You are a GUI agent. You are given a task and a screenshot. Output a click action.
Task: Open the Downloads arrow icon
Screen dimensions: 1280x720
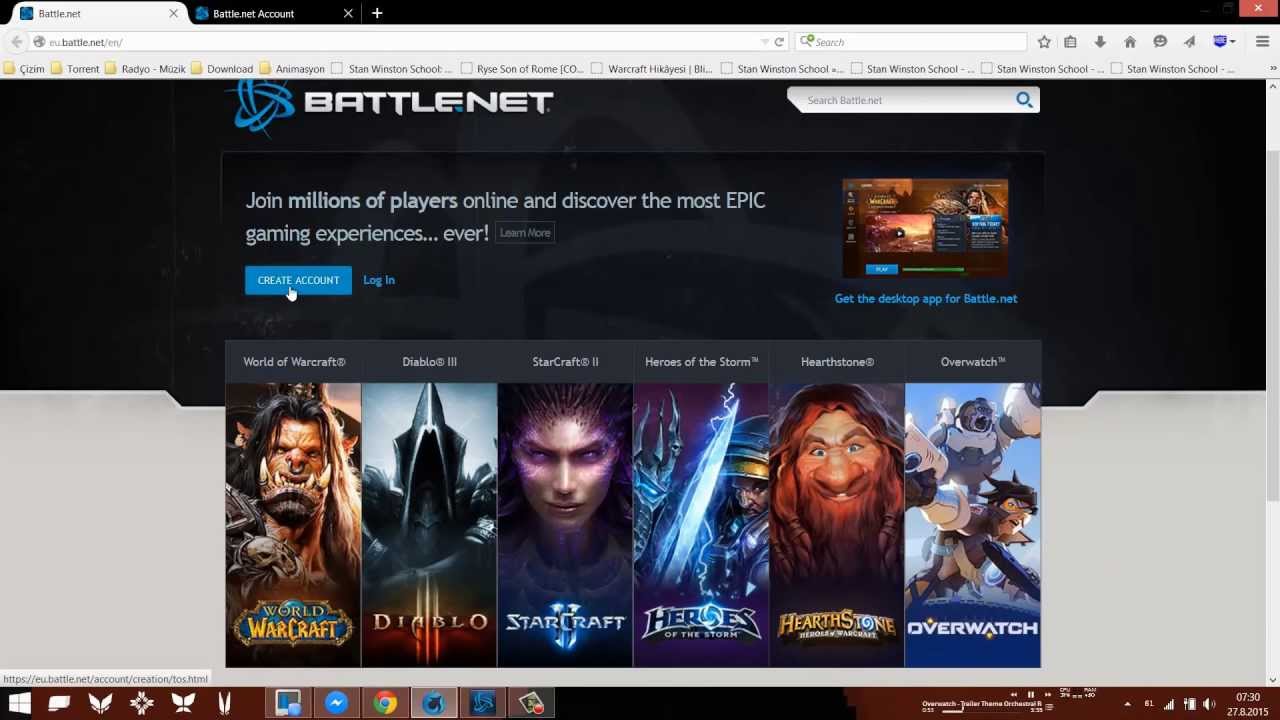pos(1100,42)
